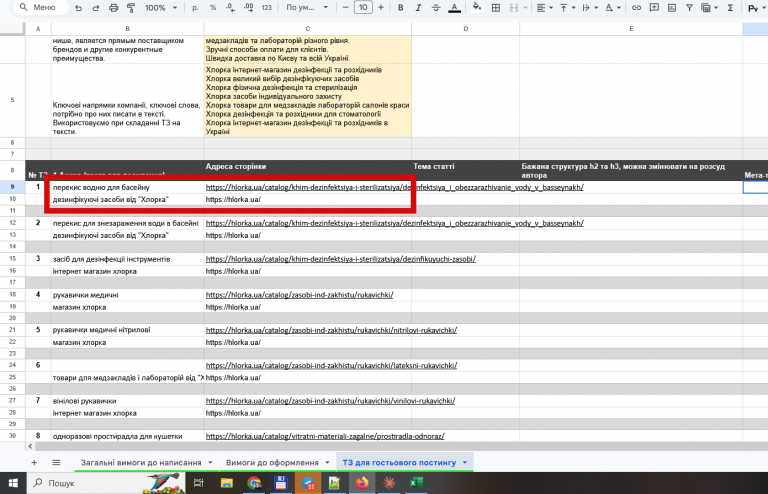
Task: Open vertical align dropdown
Action: click(x=566, y=8)
